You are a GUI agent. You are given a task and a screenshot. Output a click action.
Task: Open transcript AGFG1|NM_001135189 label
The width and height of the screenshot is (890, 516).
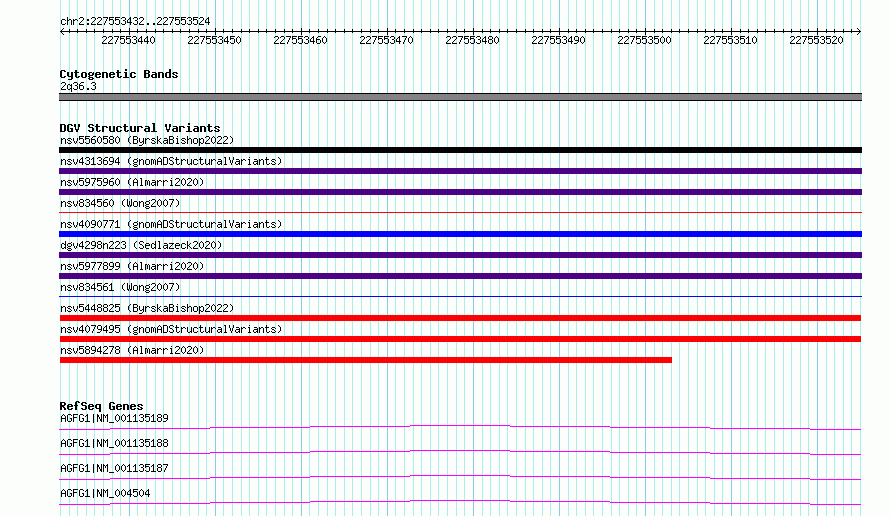click(114, 418)
